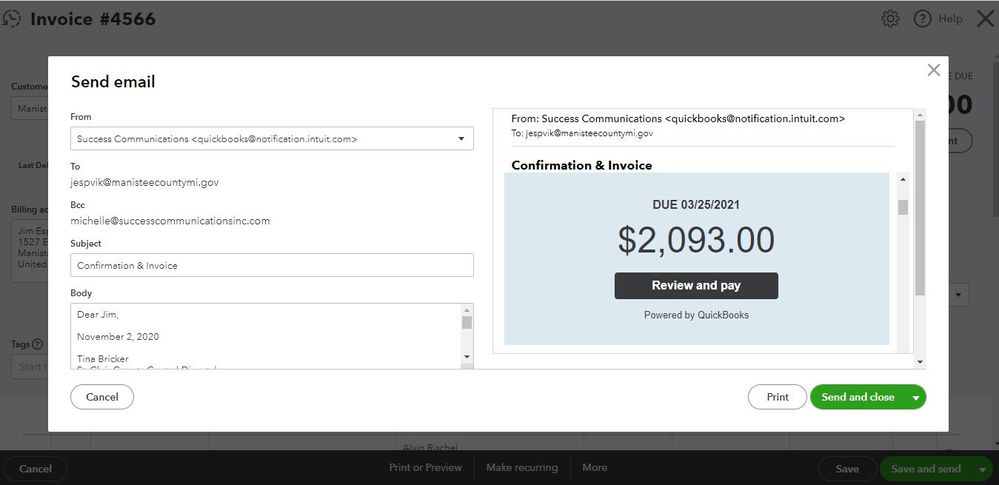Click Review and pay in preview
999x485 pixels.
(x=696, y=286)
